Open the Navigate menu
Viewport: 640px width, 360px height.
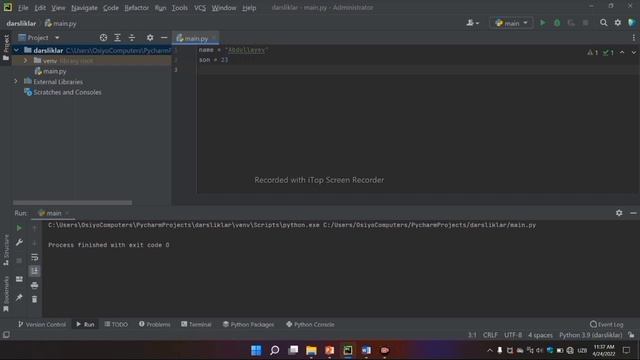84,7
